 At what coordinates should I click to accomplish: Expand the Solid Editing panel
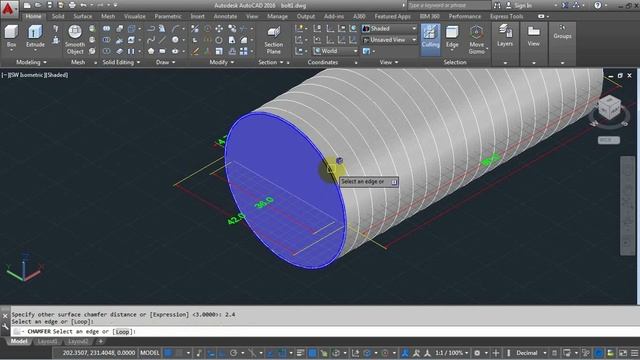(121, 62)
